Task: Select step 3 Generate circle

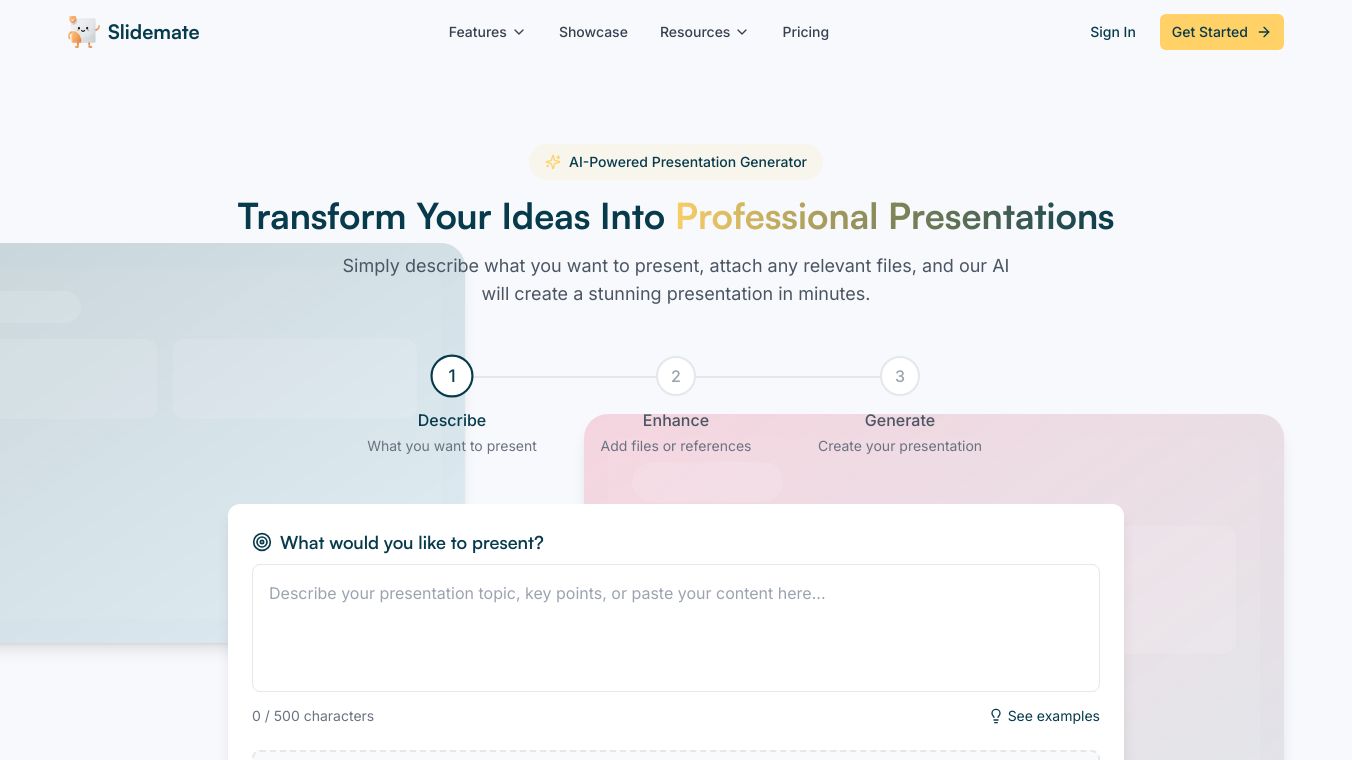Action: pyautogui.click(x=900, y=376)
